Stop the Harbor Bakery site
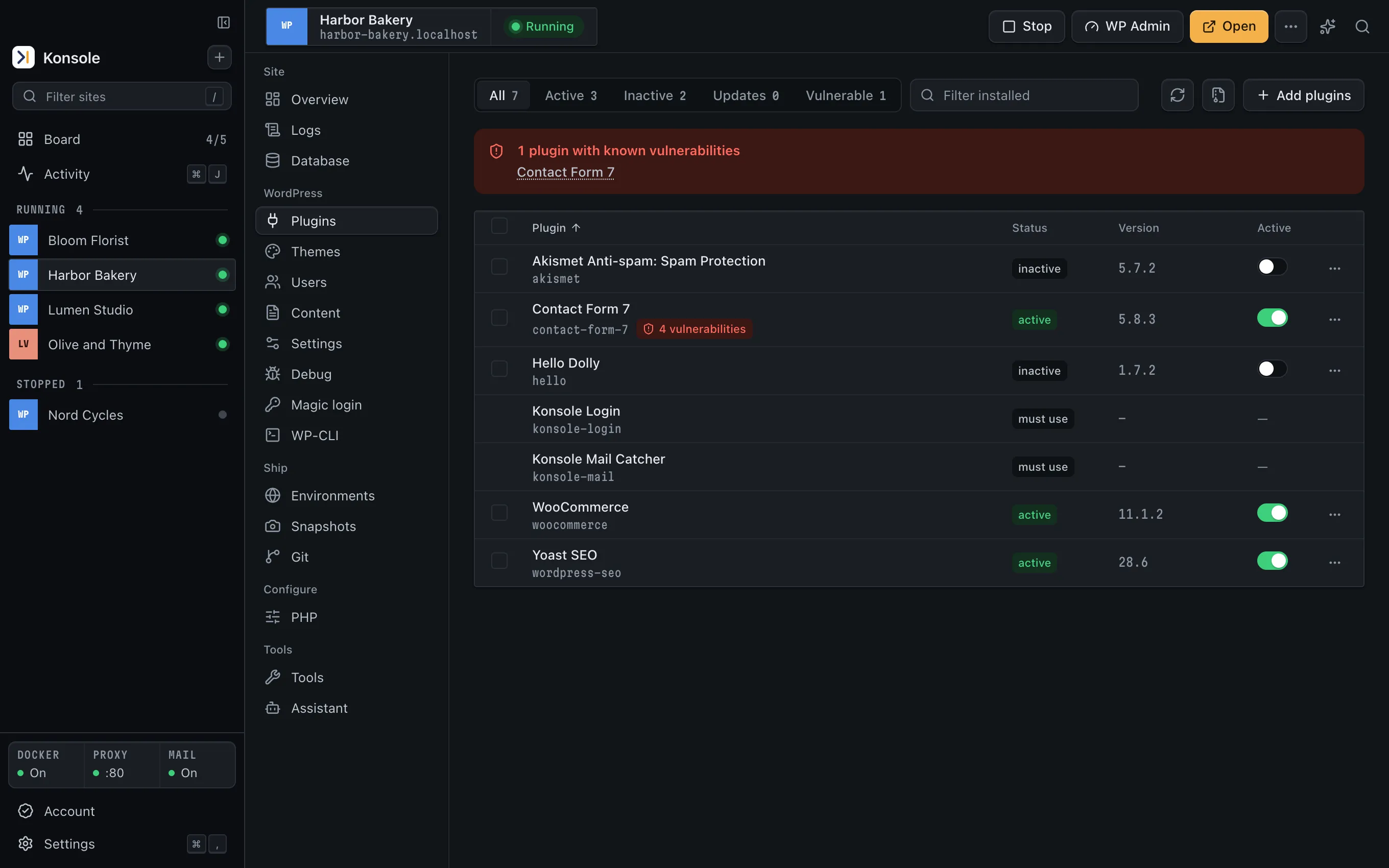The width and height of the screenshot is (1389, 868). (x=1026, y=27)
